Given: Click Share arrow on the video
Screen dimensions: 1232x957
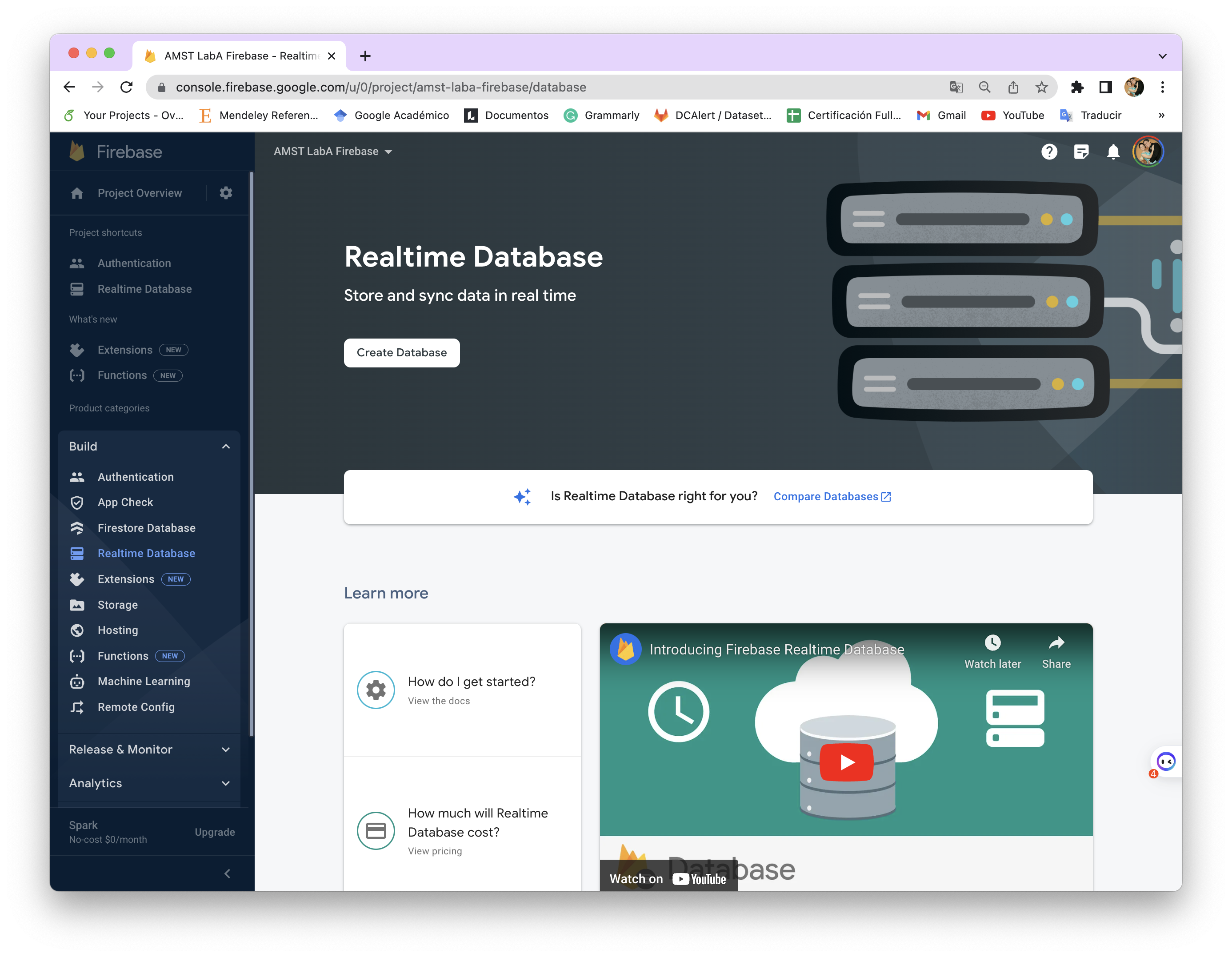Looking at the screenshot, I should click(1056, 642).
